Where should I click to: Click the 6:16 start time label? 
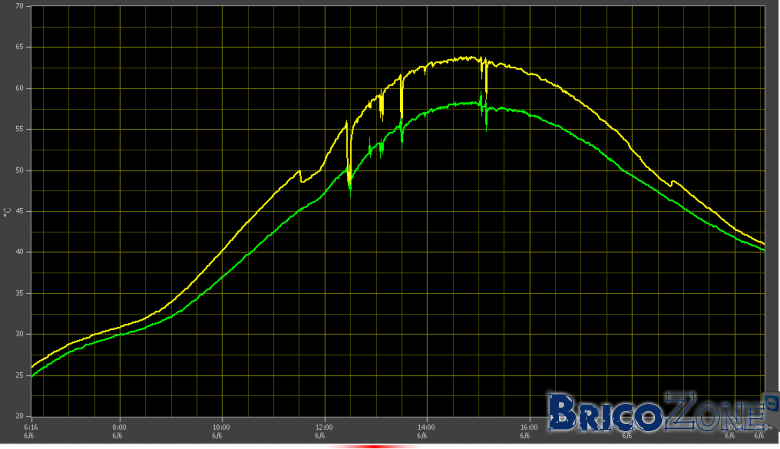tap(30, 427)
